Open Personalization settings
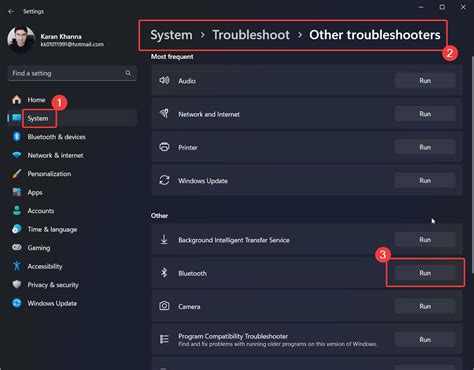Image resolution: width=474 pixels, height=370 pixels. coord(72,174)
